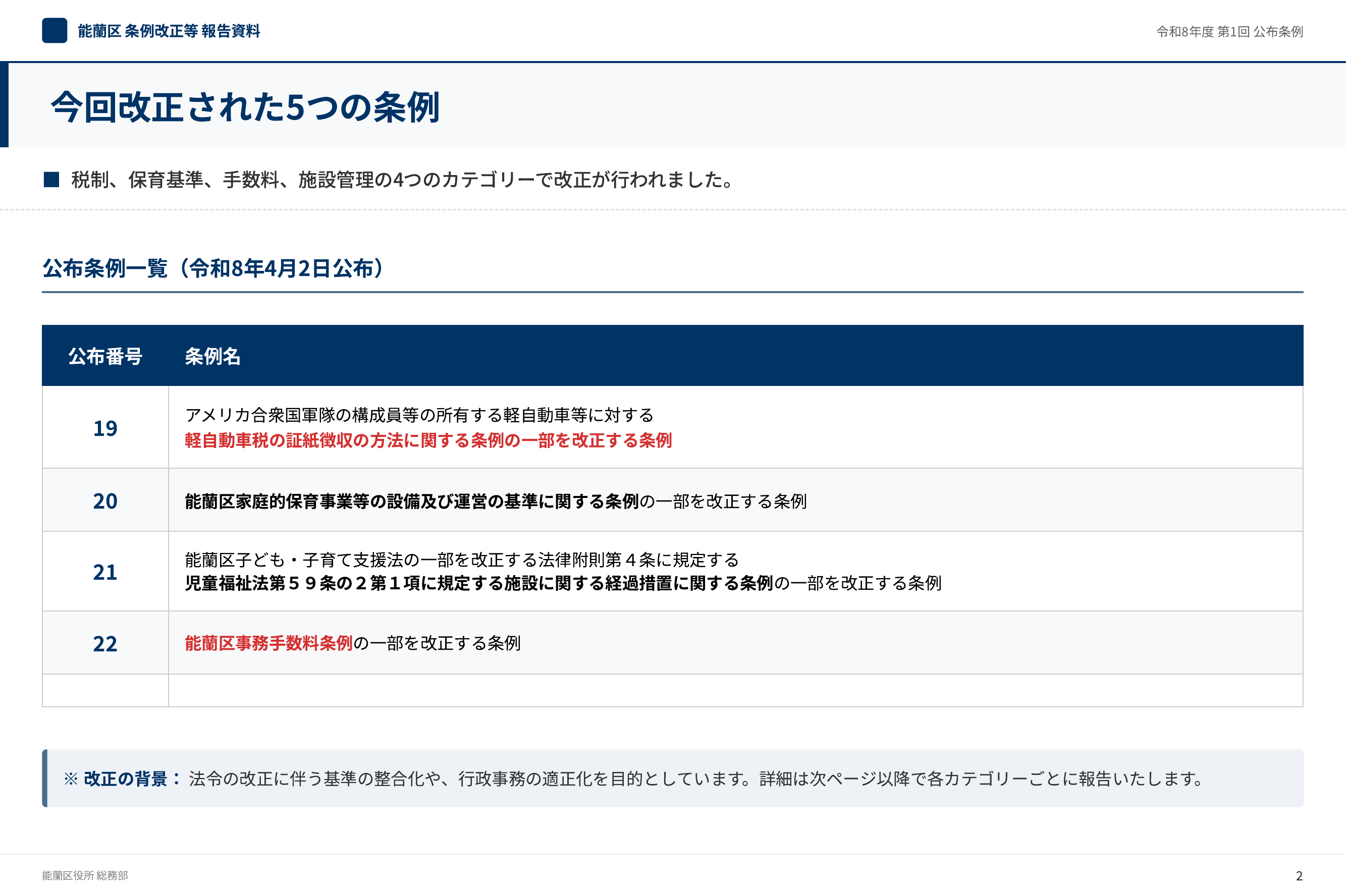
Task: Select row number 22 cell
Action: 105,643
